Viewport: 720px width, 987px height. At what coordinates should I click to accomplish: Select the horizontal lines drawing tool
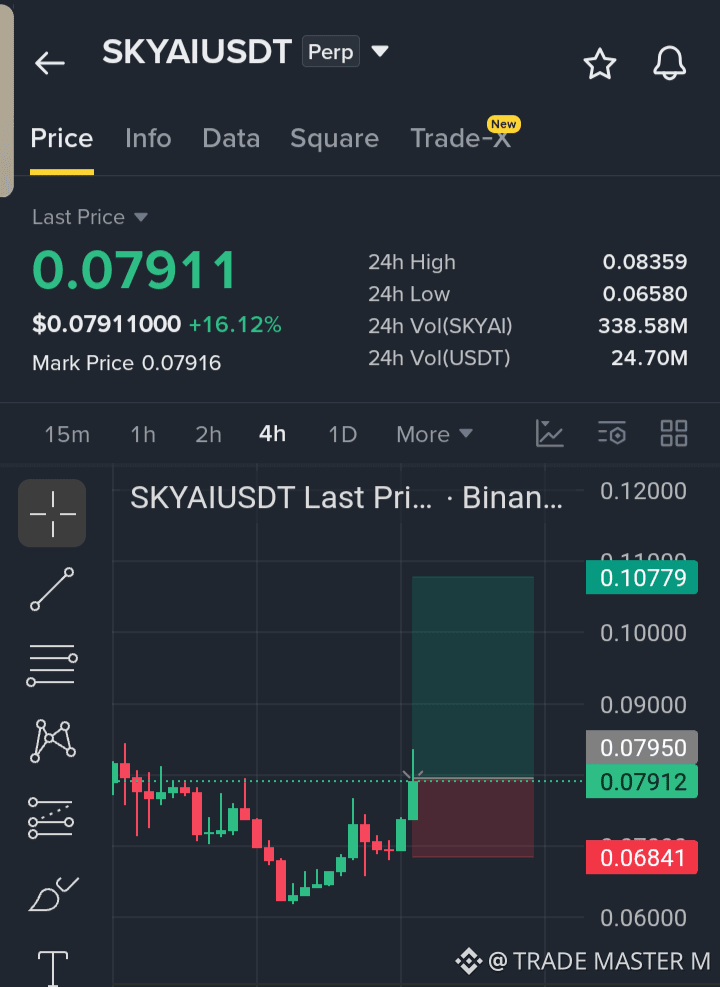pos(52,665)
